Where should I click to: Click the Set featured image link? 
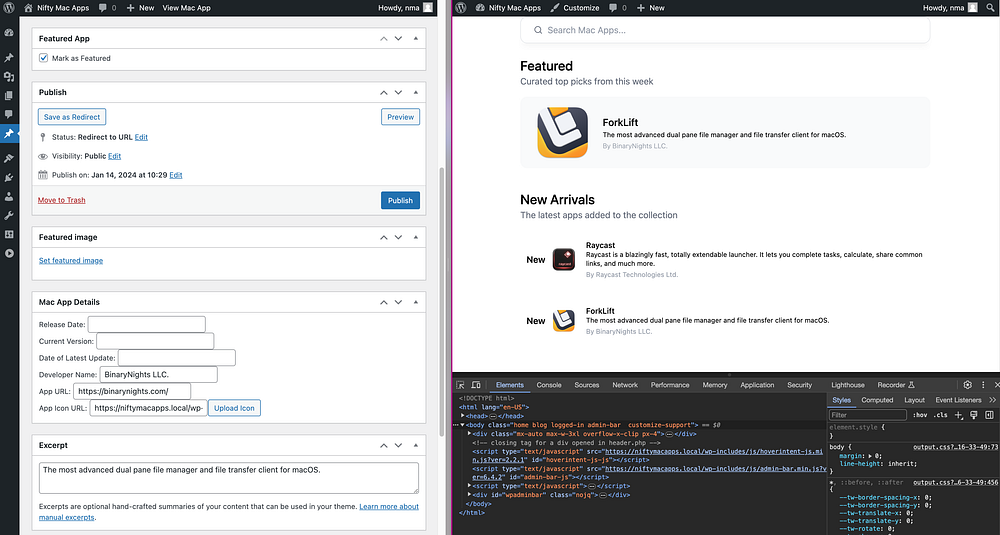tap(71, 260)
